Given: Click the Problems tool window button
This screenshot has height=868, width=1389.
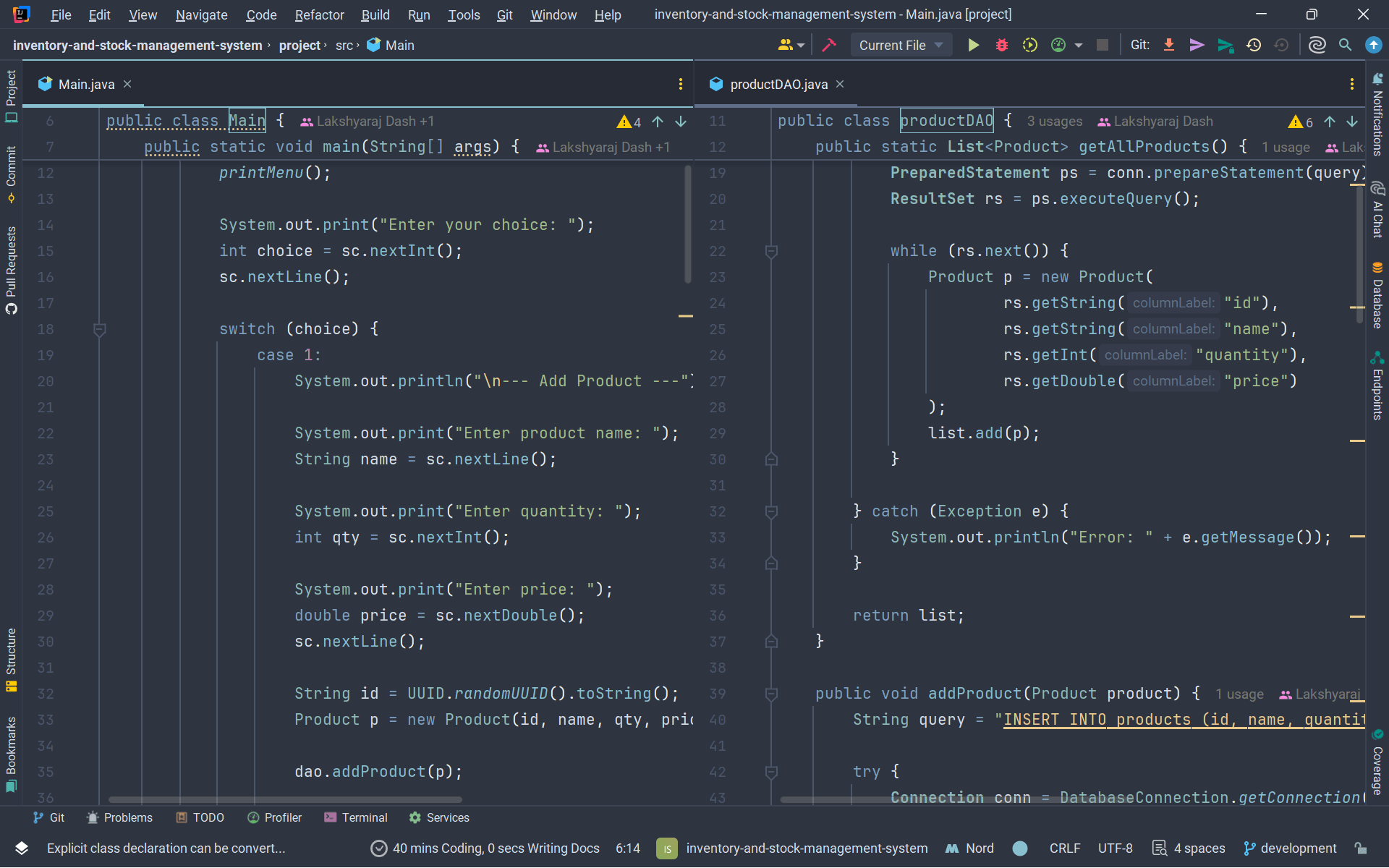Looking at the screenshot, I should click(x=120, y=817).
